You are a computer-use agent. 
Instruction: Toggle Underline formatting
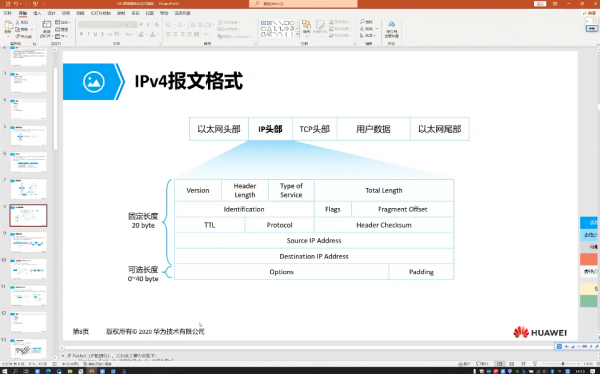click(95, 34)
